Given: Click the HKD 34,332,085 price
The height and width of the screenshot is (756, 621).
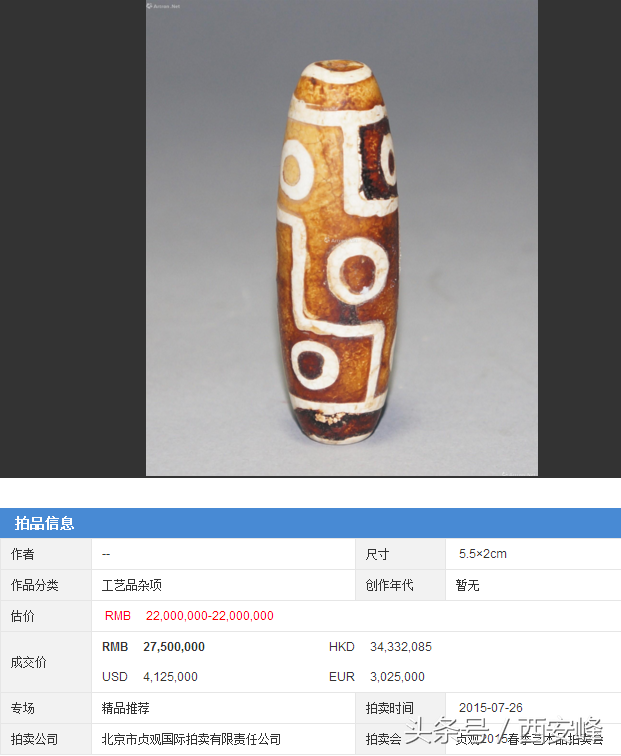Looking at the screenshot, I should (x=380, y=647).
